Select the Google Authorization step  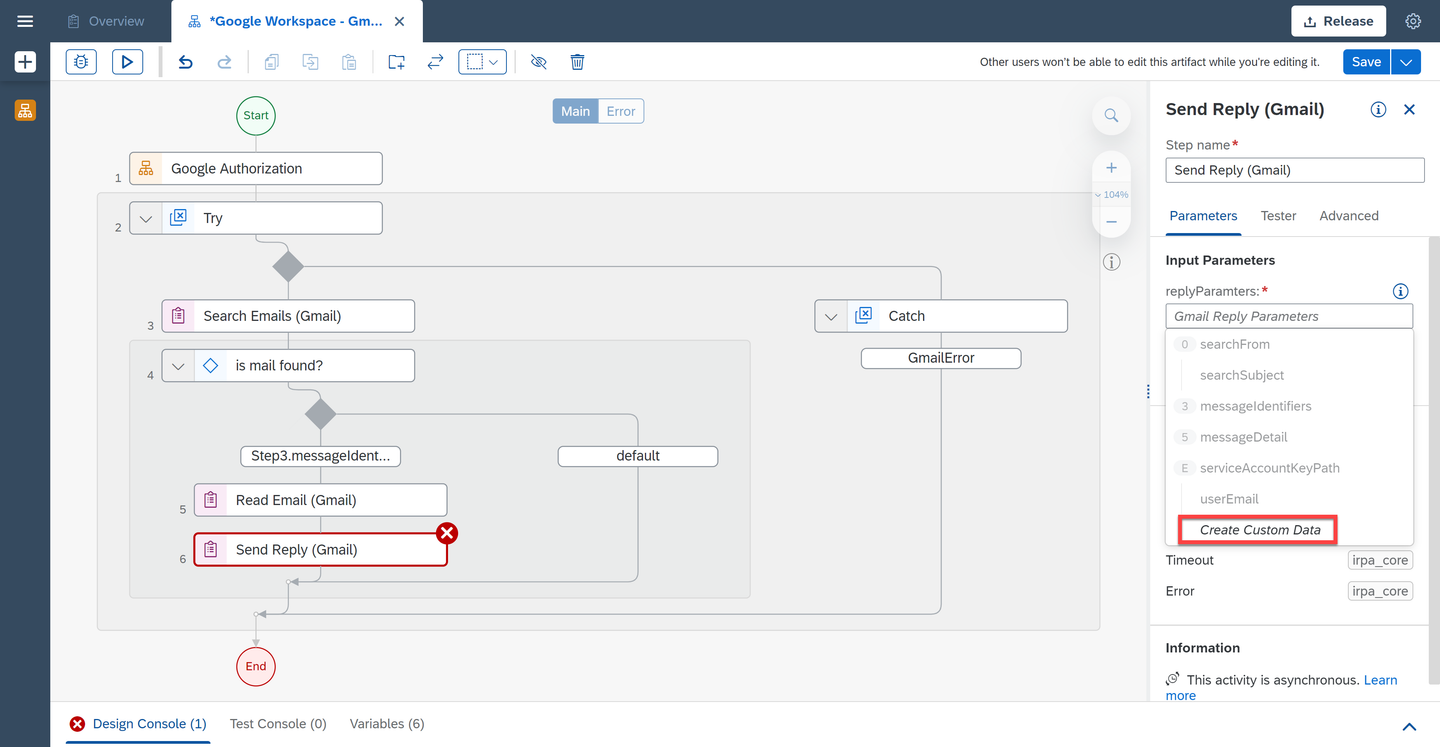tap(256, 169)
